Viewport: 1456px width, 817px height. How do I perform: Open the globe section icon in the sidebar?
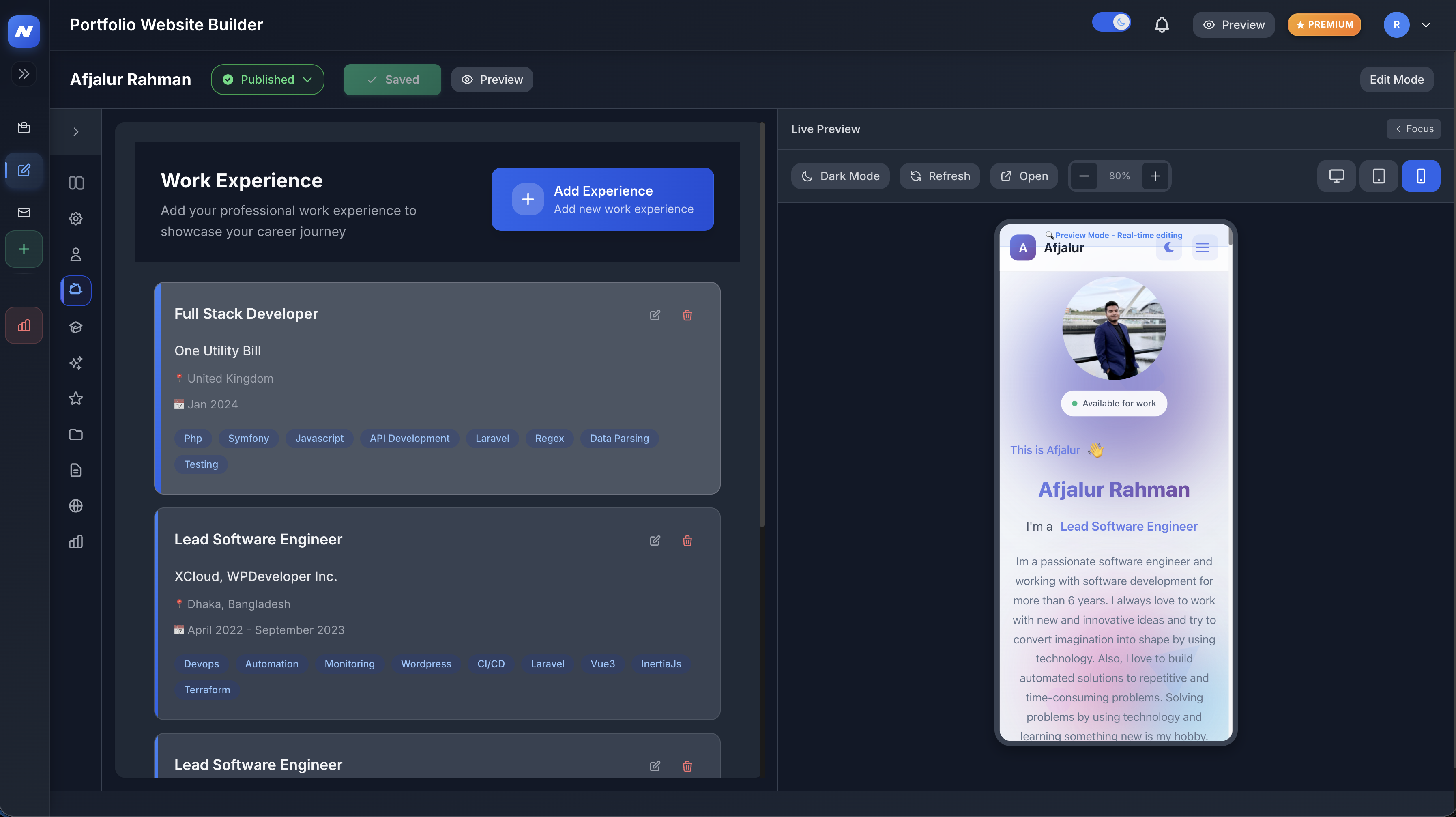tap(76, 506)
